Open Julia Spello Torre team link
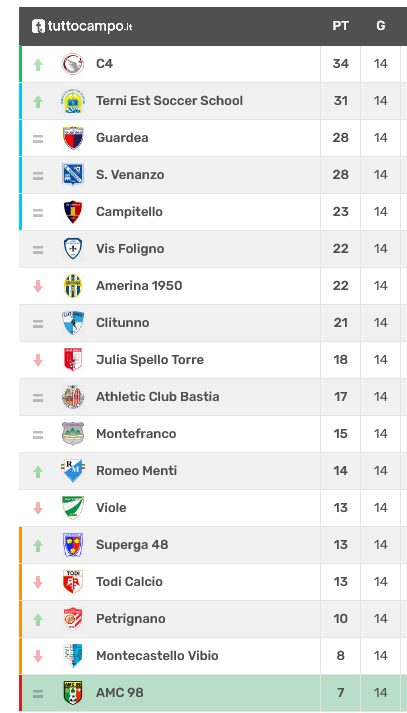 [150, 360]
